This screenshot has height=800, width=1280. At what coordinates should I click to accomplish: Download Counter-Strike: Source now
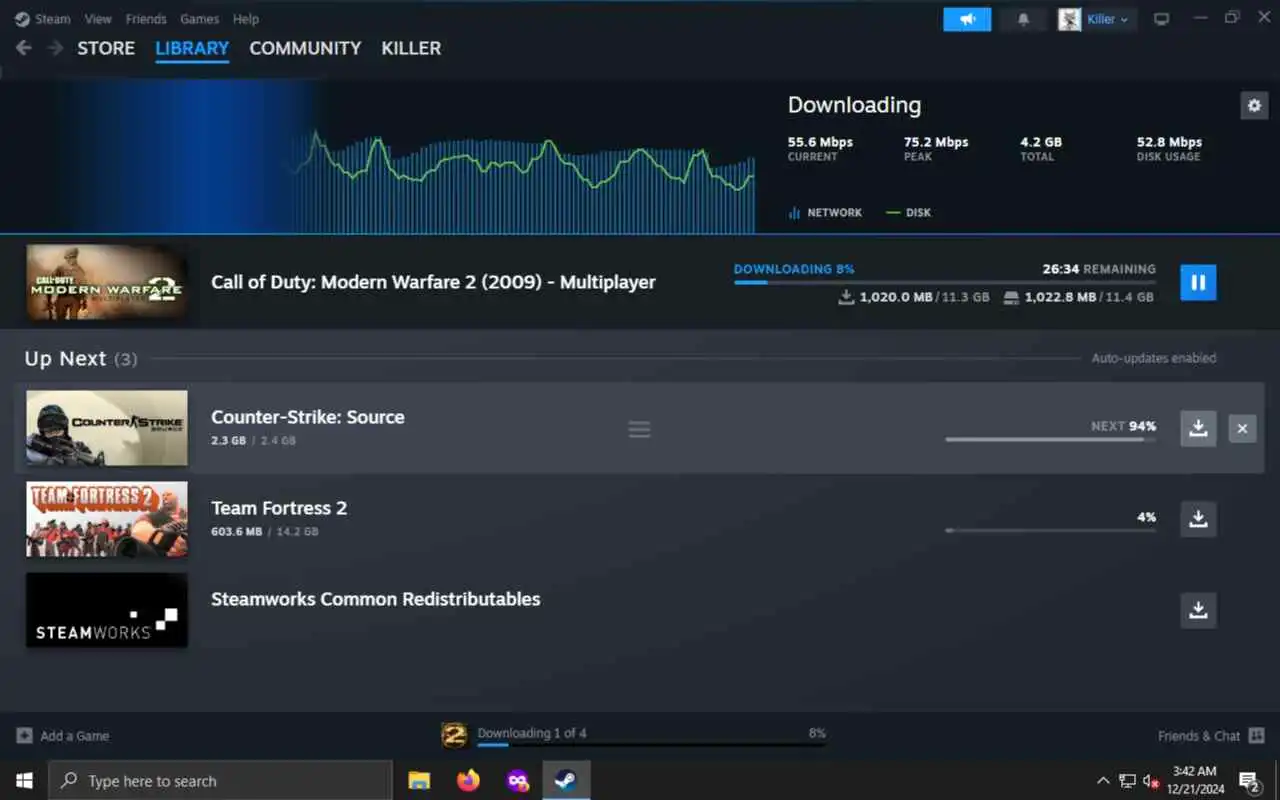pyautogui.click(x=1198, y=429)
